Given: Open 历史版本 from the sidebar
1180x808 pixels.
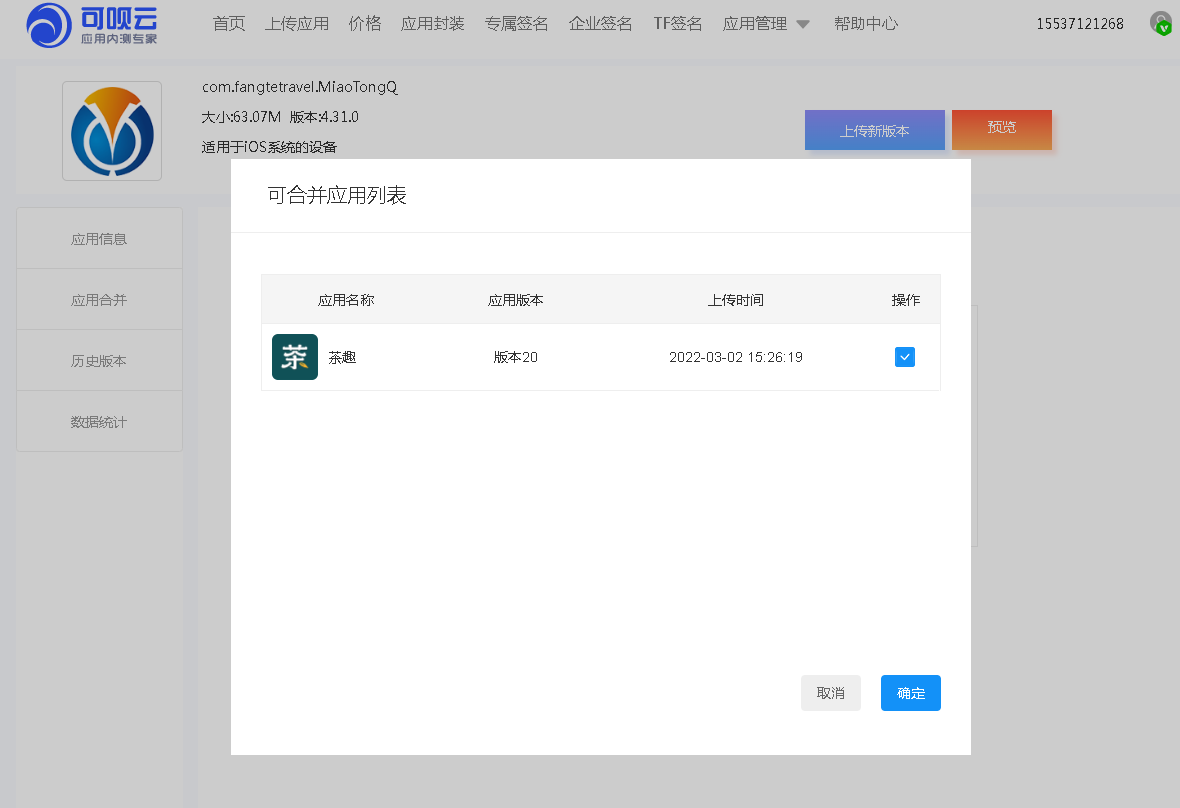Looking at the screenshot, I should coord(99,359).
